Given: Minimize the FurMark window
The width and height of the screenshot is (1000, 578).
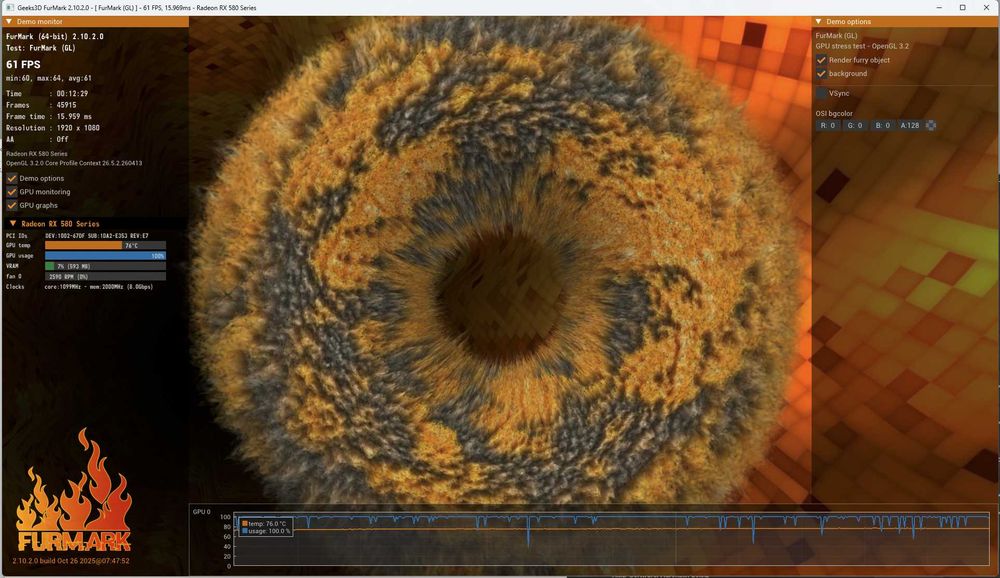Looking at the screenshot, I should click(x=939, y=8).
